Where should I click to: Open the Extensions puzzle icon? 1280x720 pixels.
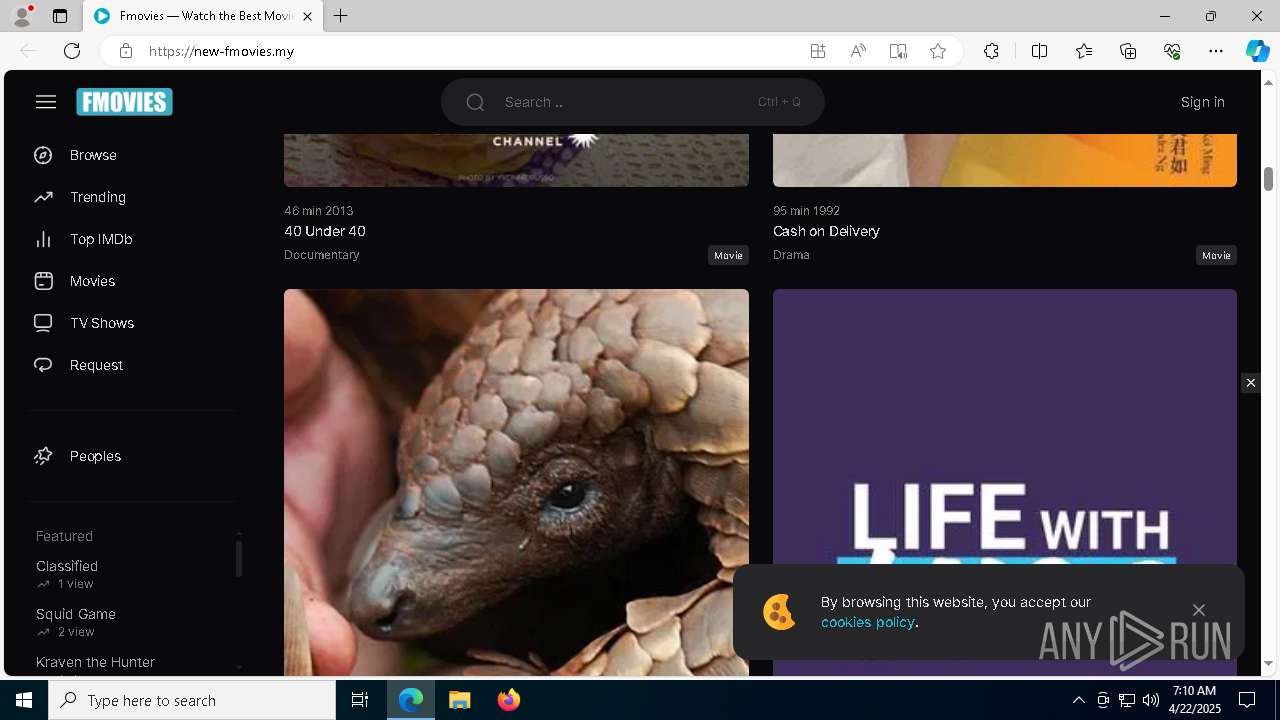click(991, 51)
